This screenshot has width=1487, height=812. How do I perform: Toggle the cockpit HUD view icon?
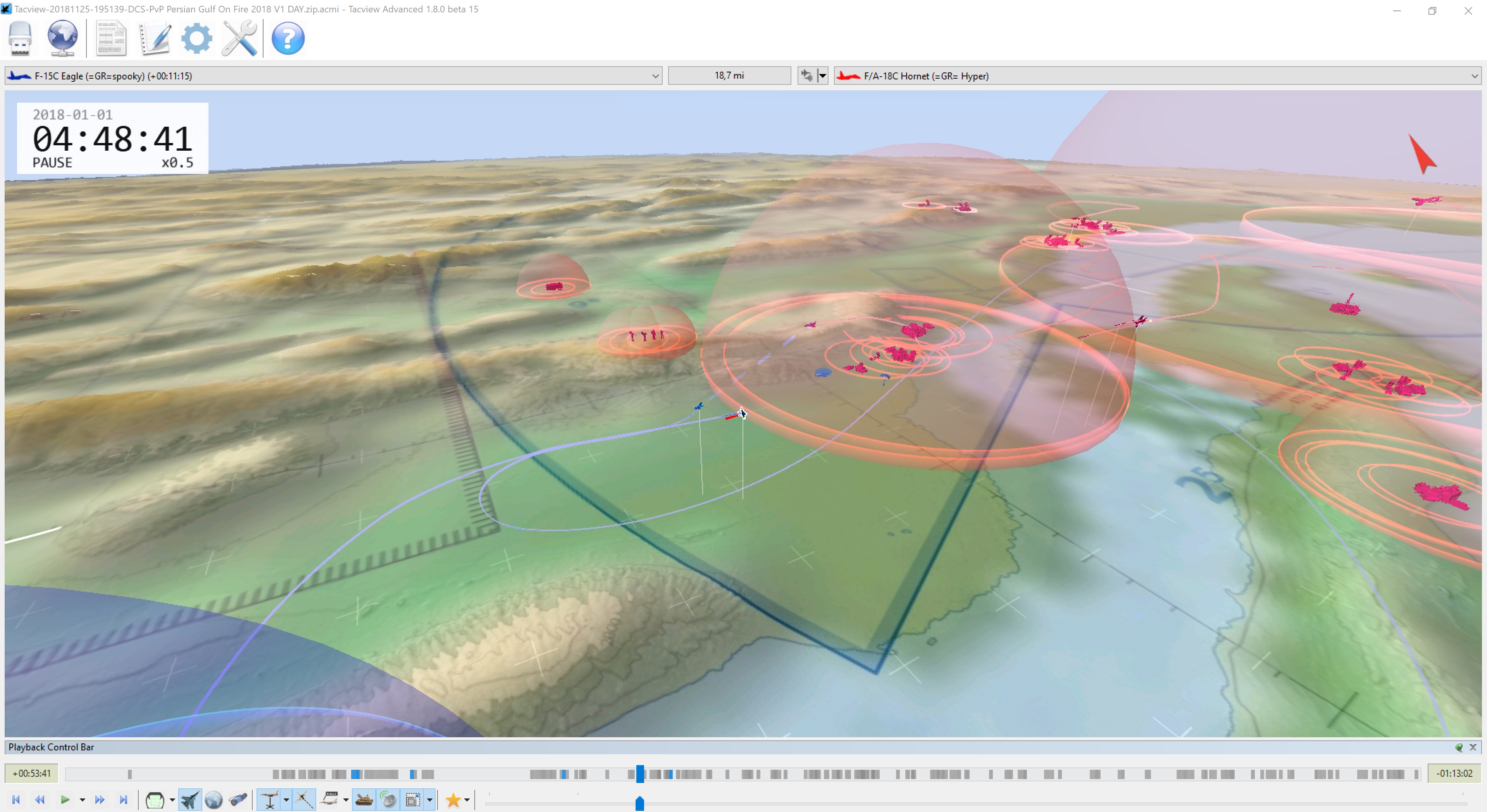pyautogui.click(x=155, y=800)
